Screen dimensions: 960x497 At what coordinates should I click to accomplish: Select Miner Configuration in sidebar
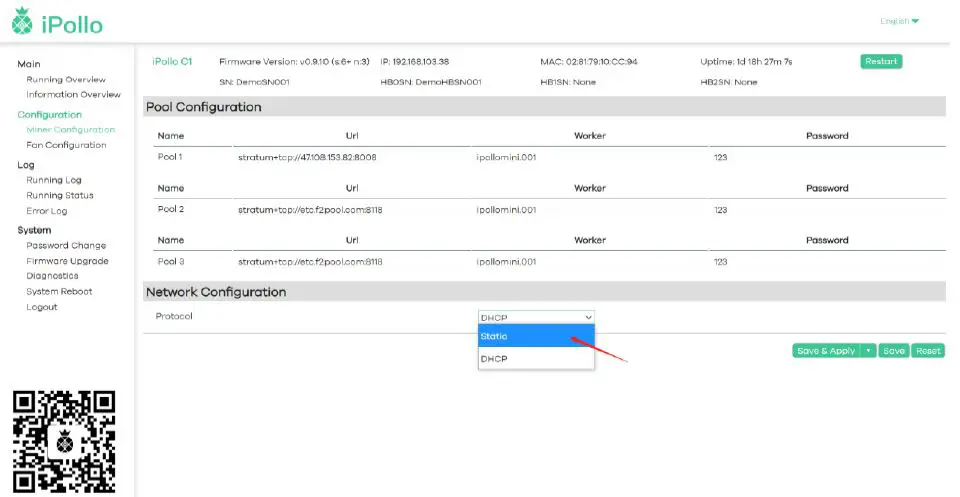[70, 130]
